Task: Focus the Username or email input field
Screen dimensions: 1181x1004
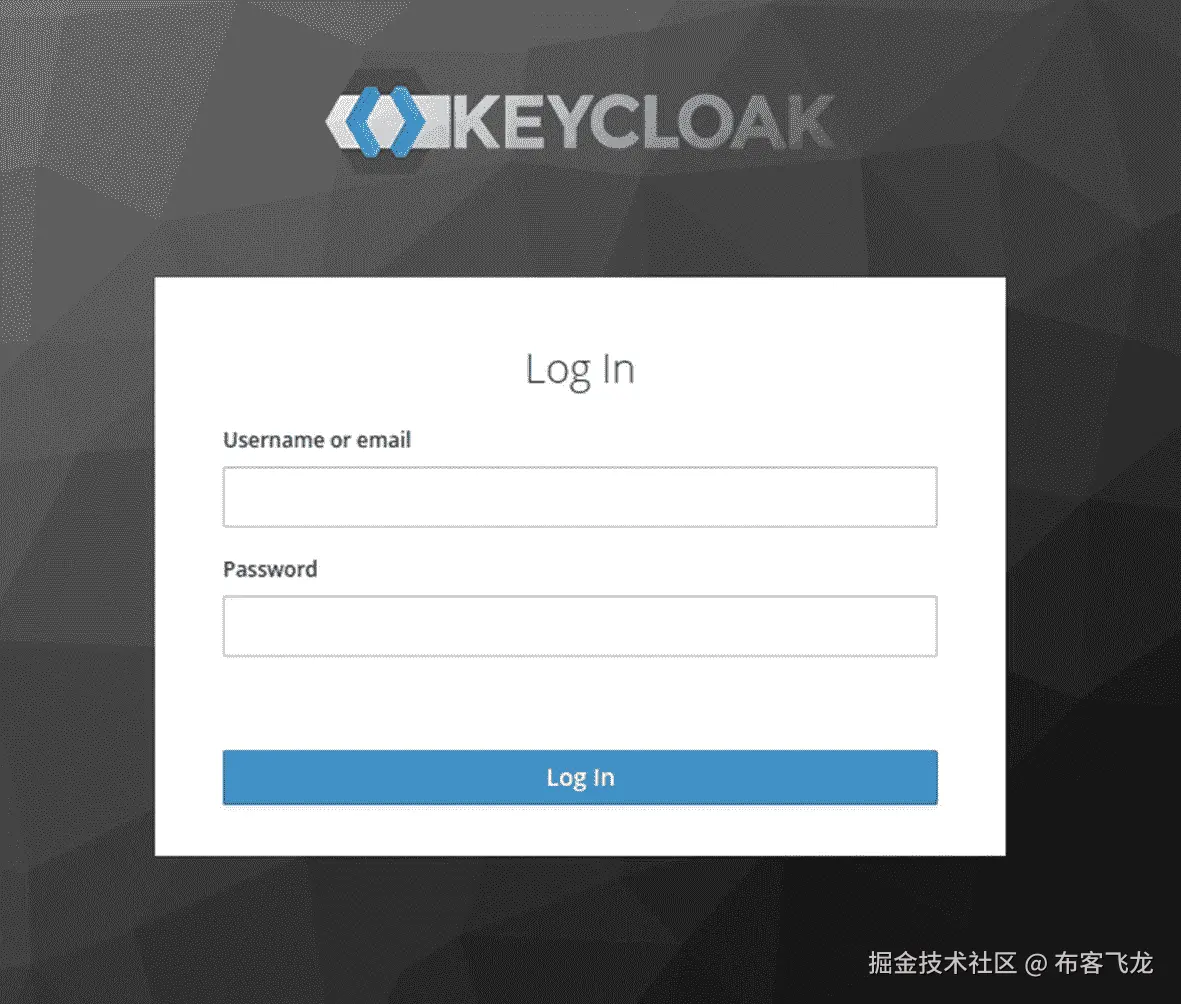Action: [x=580, y=496]
